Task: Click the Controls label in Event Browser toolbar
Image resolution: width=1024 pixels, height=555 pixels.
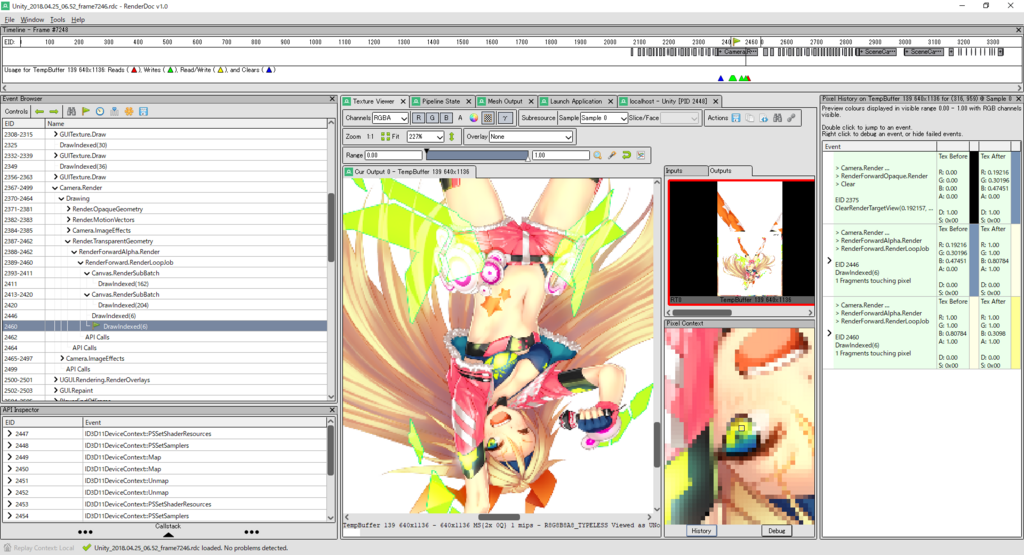Action: (16, 112)
